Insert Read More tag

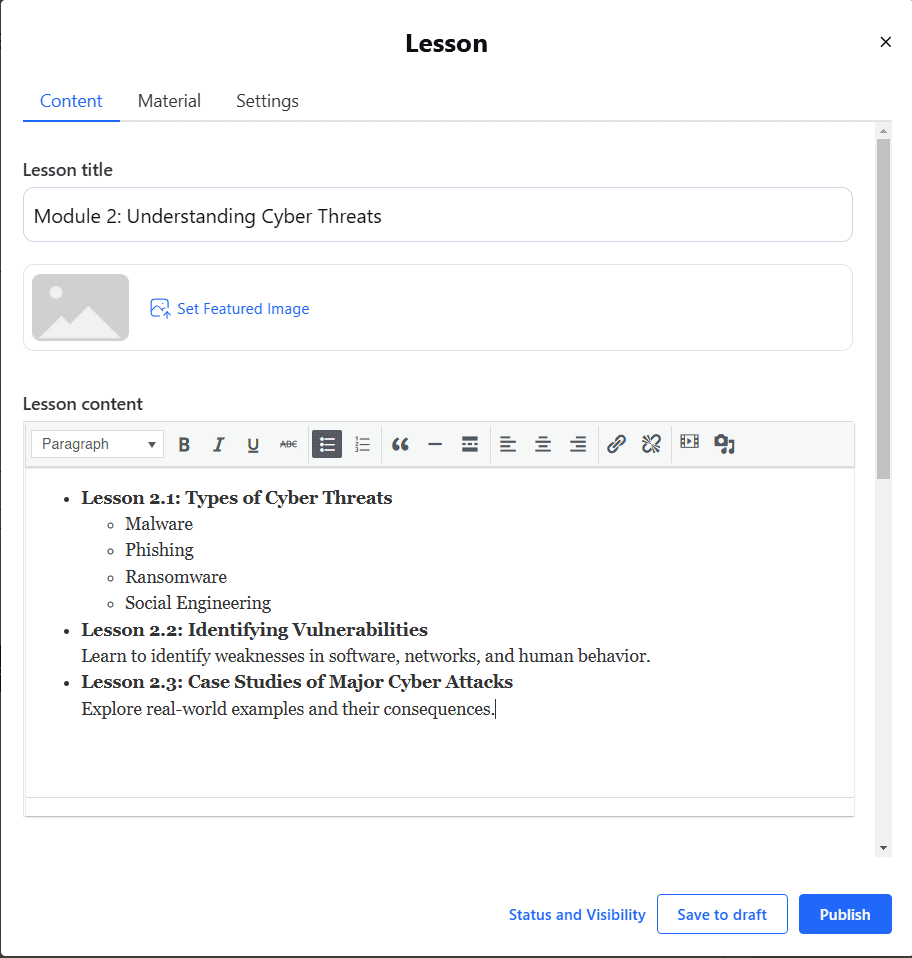[470, 444]
